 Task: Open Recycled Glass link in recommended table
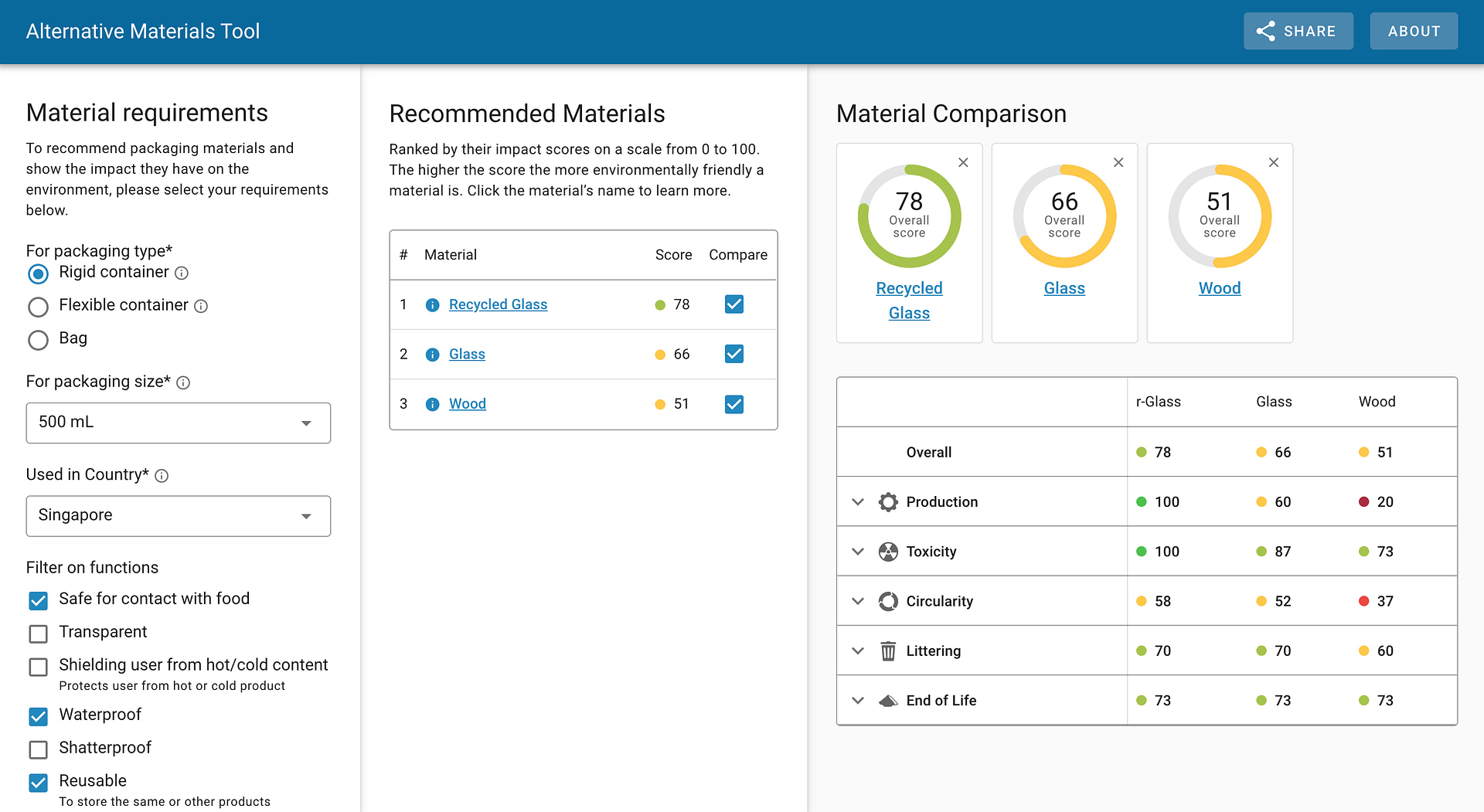point(498,304)
